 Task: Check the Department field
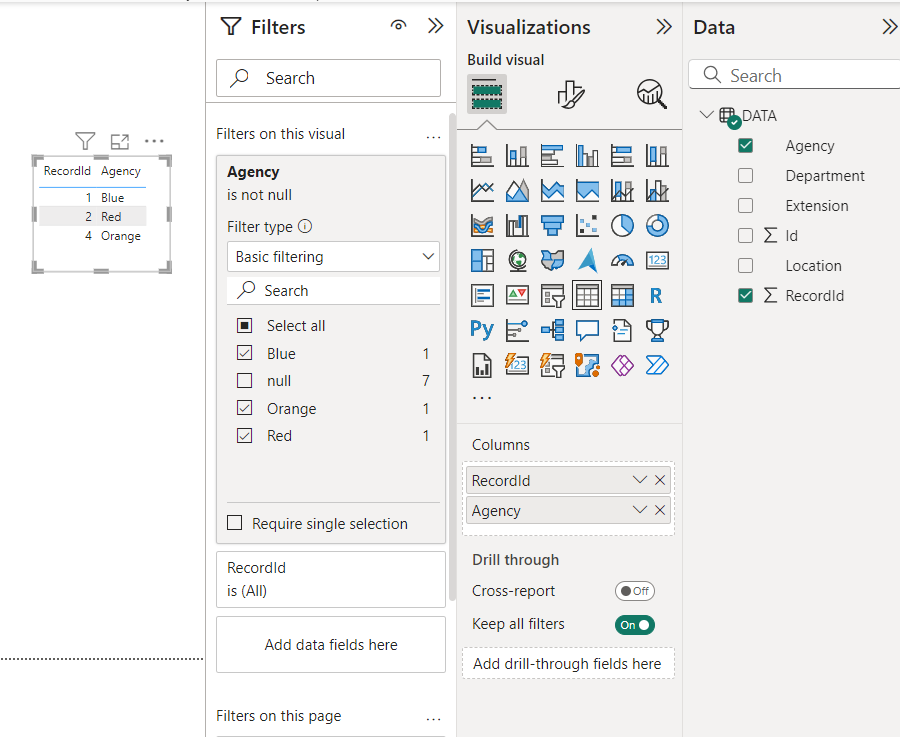(745, 175)
